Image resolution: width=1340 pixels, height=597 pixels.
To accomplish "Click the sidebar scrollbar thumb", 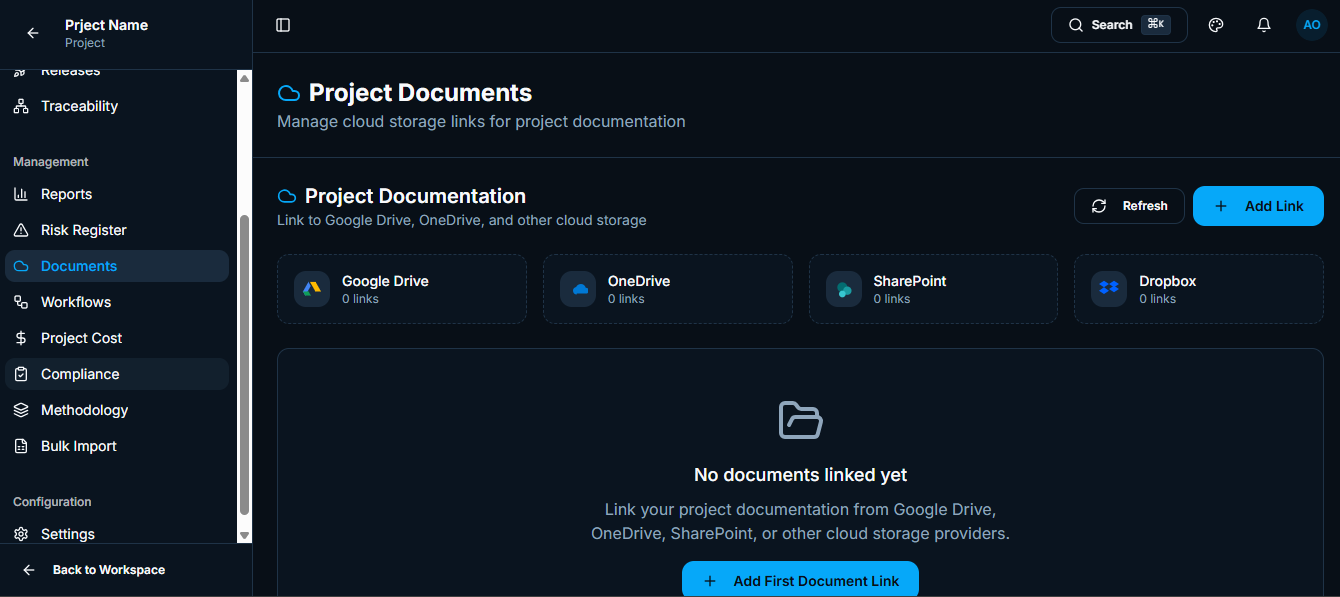I will click(244, 364).
